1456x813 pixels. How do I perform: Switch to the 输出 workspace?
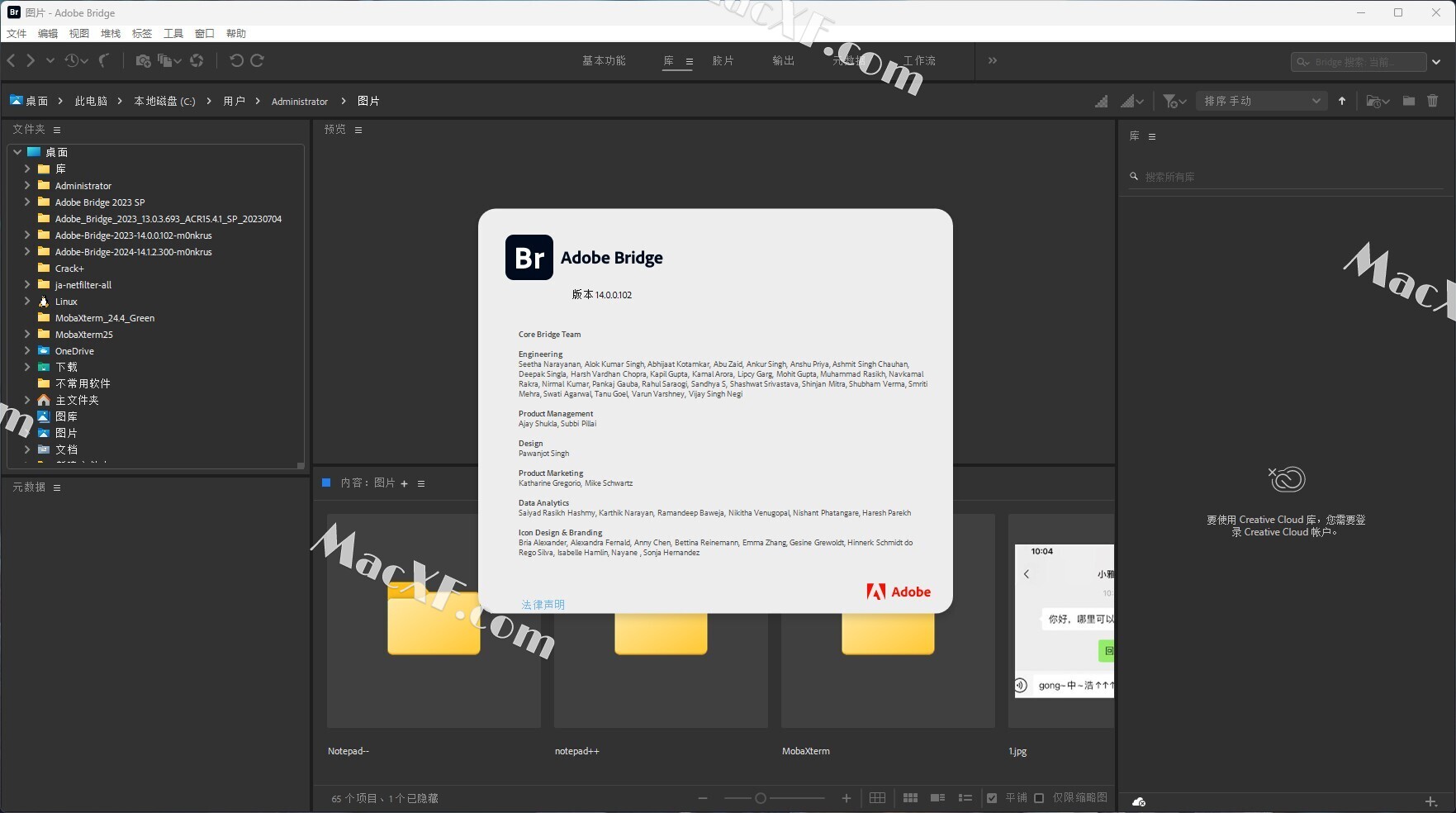783,60
